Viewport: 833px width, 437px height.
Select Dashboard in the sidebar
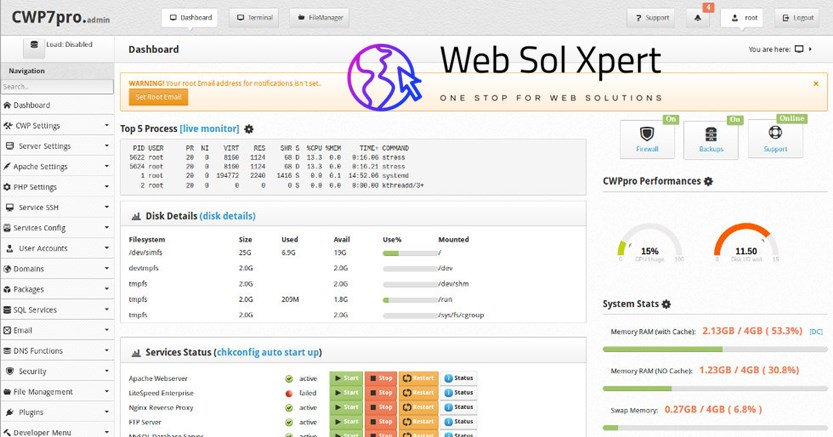coord(57,105)
